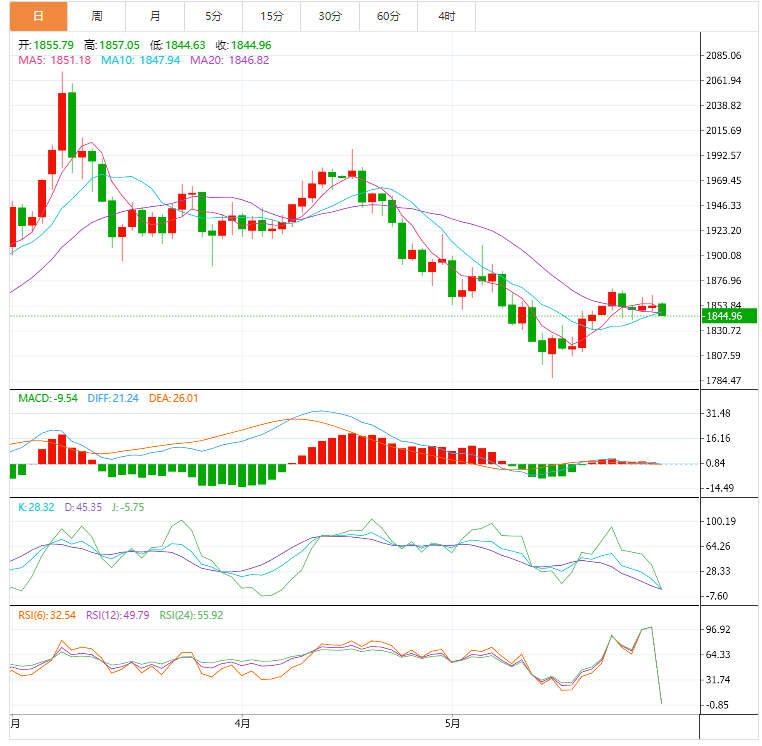Open the 30分 timeframe tab
This screenshot has width=762, height=746.
[330, 17]
